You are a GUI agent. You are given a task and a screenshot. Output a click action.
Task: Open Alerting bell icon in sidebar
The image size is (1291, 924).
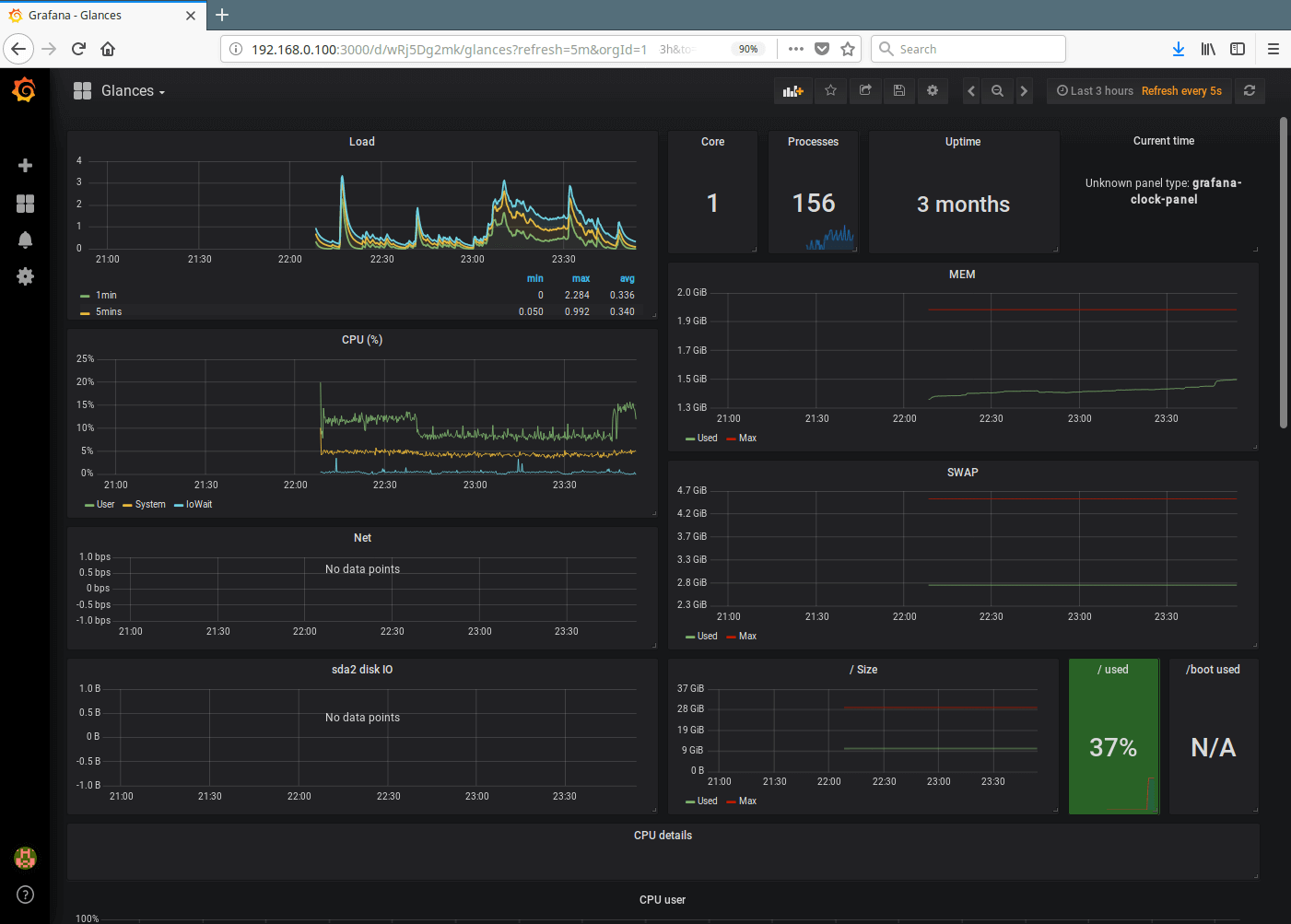point(25,240)
